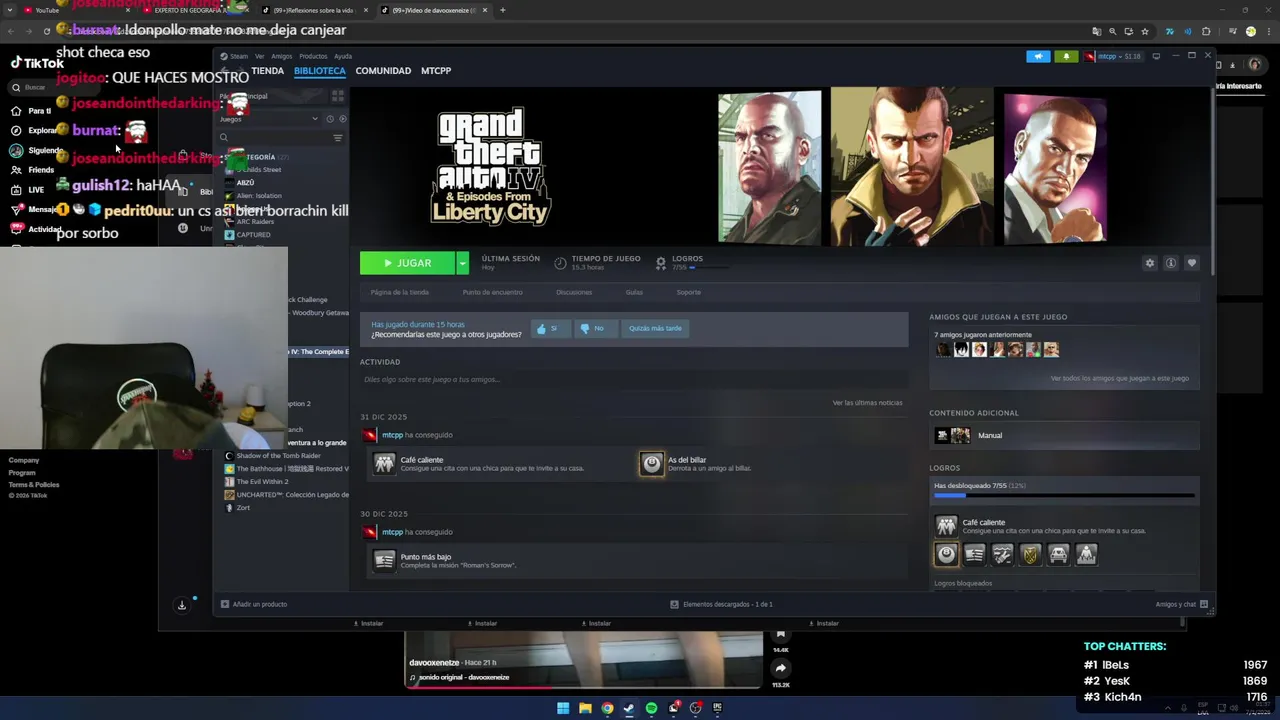Select CAPTURED in library list
The width and height of the screenshot is (1280, 720).
[253, 235]
